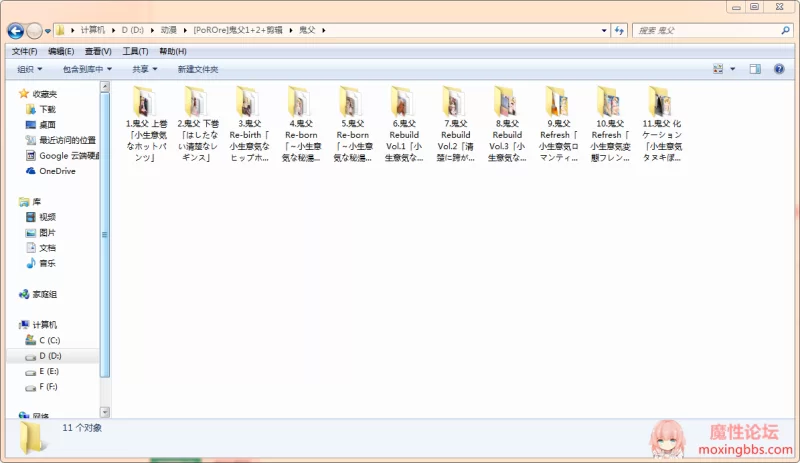Viewport: 800px width, 463px height.
Task: Select folder icon 11.鬼父 化ケーション
Action: [x=661, y=101]
